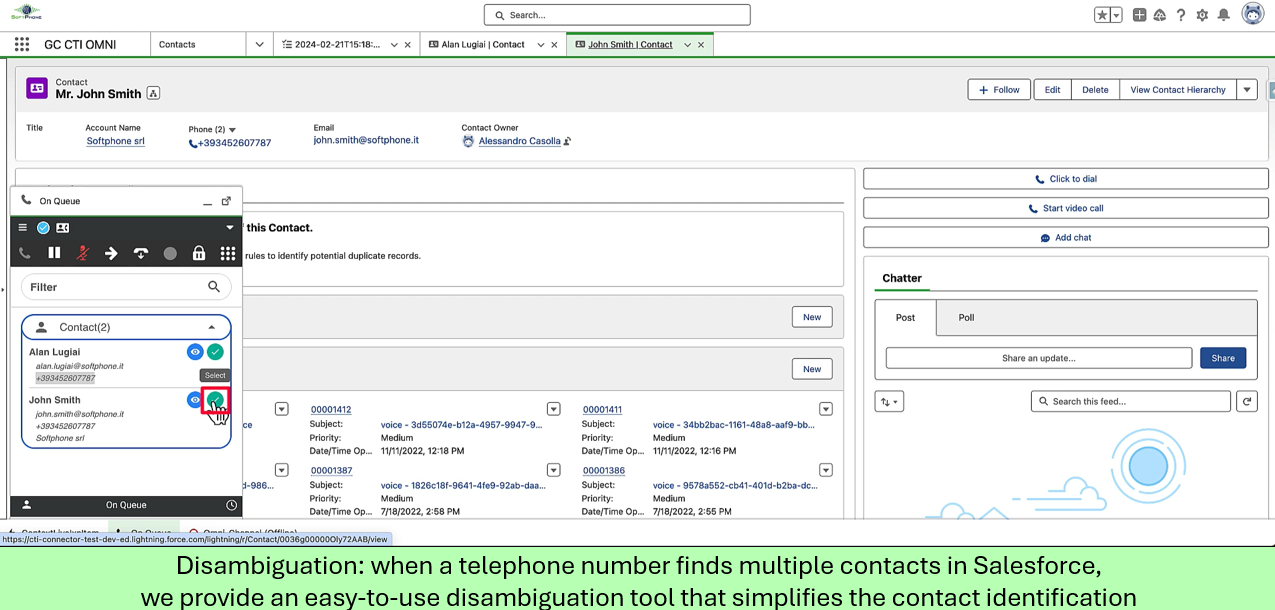Image resolution: width=1275 pixels, height=610 pixels.
Task: Select John Smith with green checkmark
Action: tap(215, 400)
